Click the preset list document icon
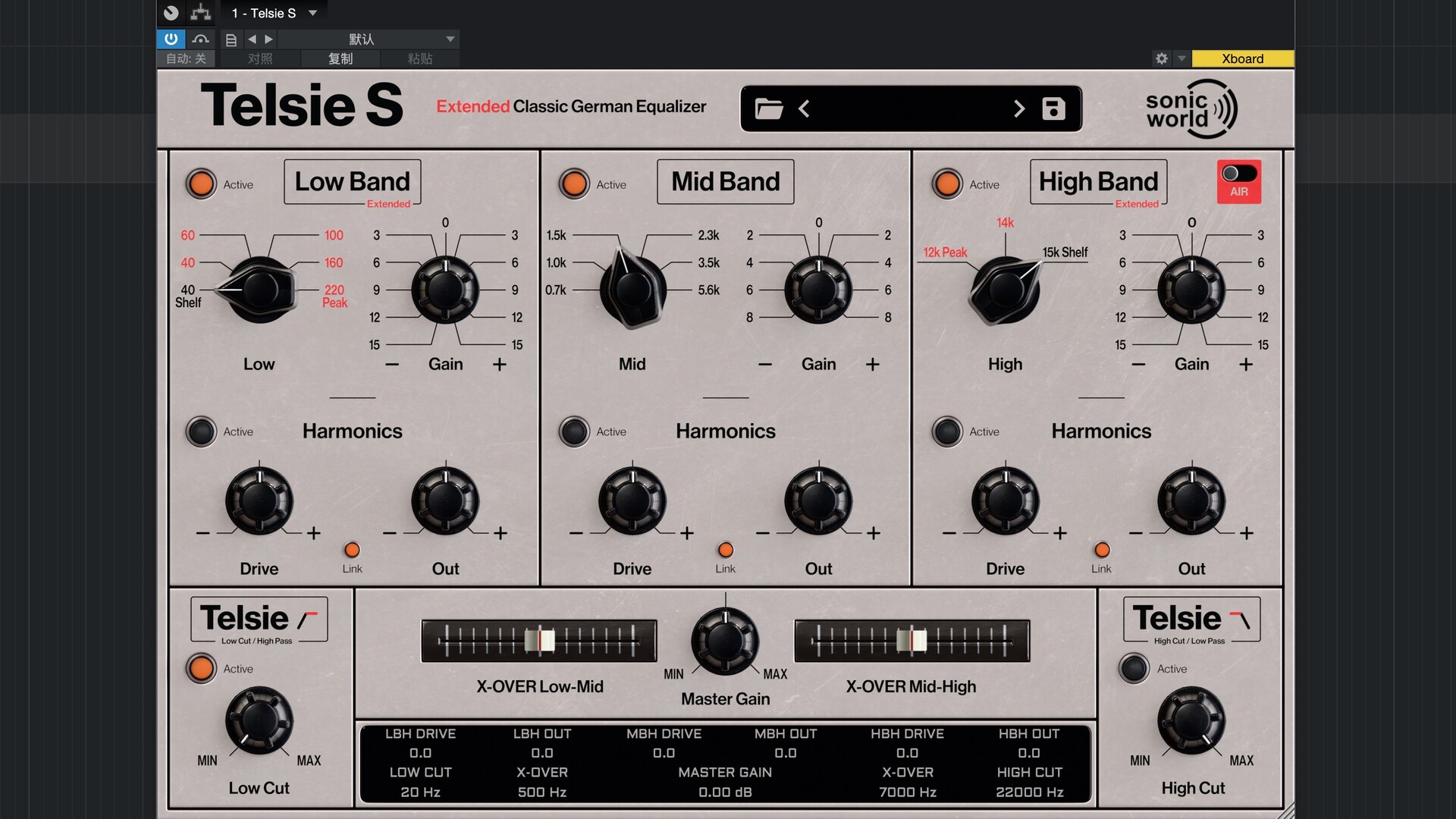1456x819 pixels. pos(231,39)
